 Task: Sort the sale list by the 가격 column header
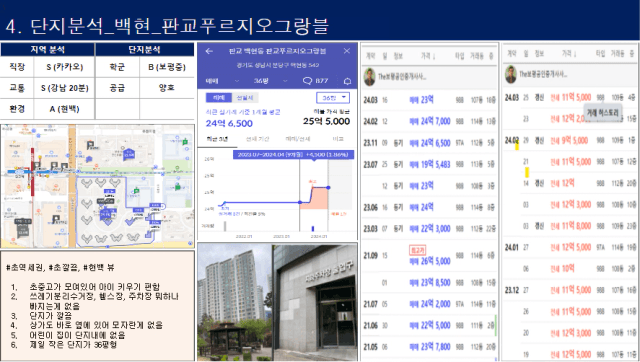point(428,56)
